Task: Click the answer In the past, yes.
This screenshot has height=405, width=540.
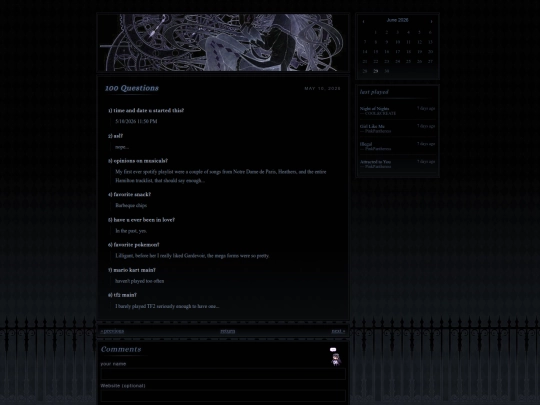Action: [131, 231]
